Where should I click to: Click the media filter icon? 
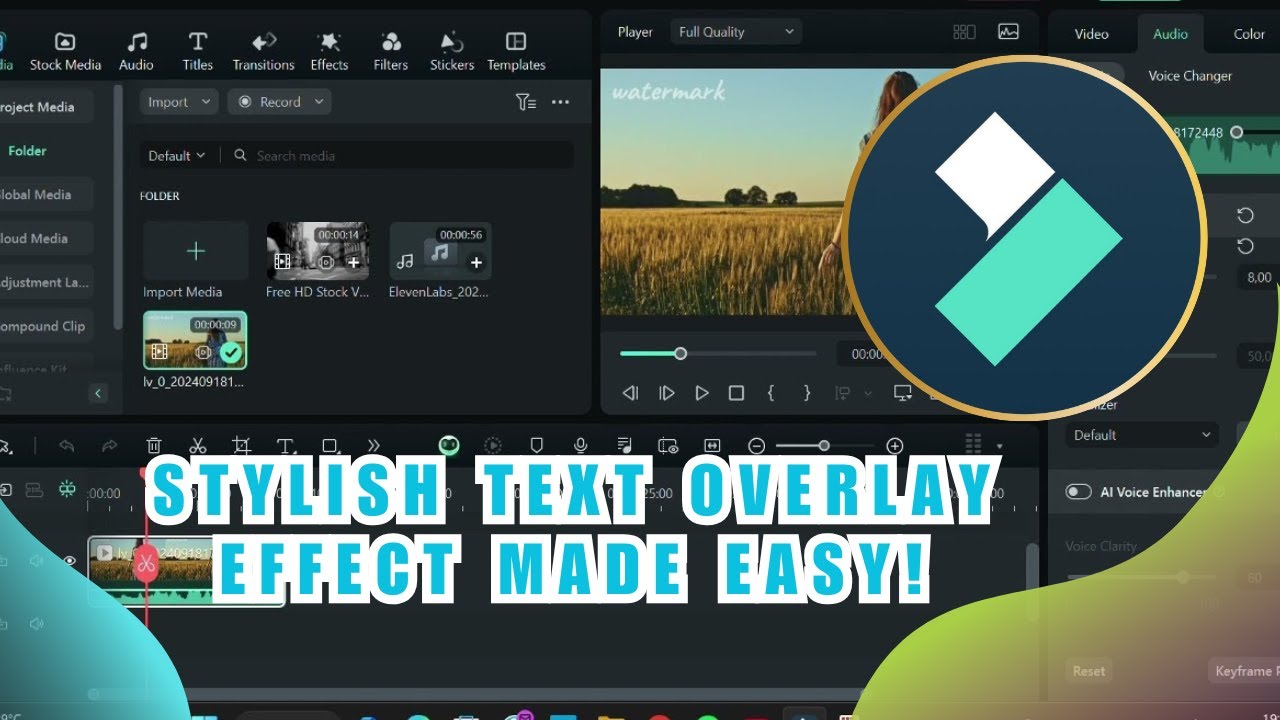click(525, 102)
